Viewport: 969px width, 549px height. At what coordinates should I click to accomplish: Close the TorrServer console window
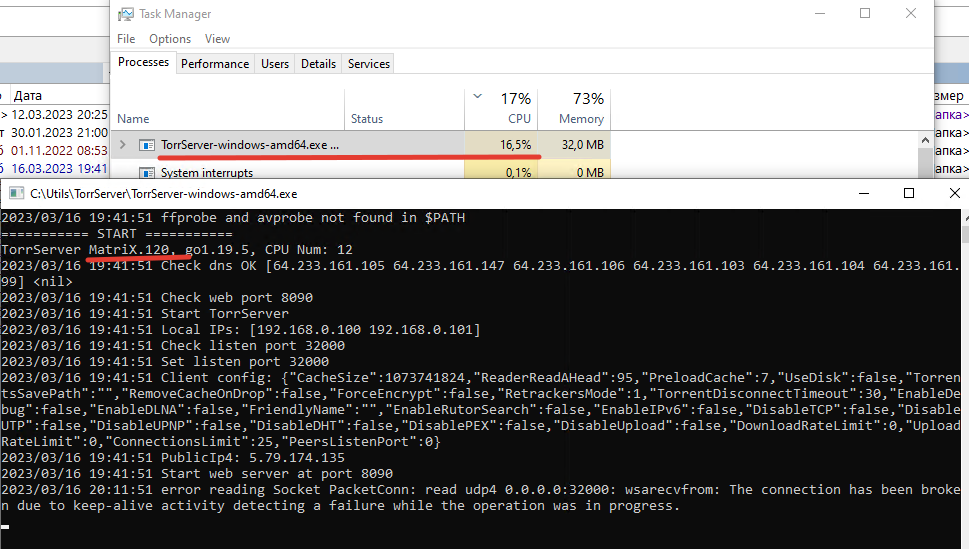(954, 194)
